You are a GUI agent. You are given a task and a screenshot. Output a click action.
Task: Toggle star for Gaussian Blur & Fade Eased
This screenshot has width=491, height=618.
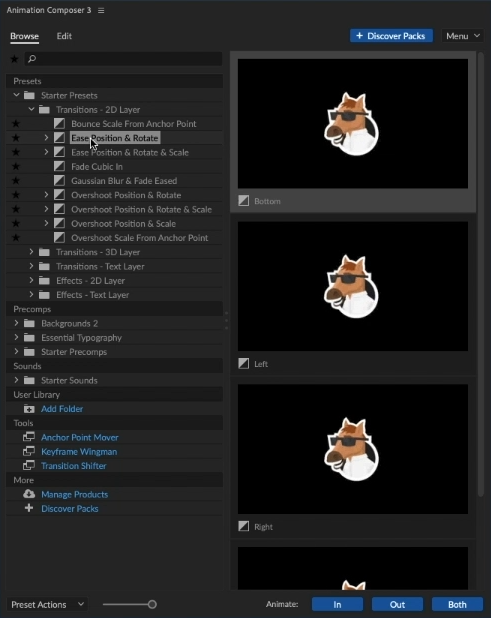click(16, 181)
